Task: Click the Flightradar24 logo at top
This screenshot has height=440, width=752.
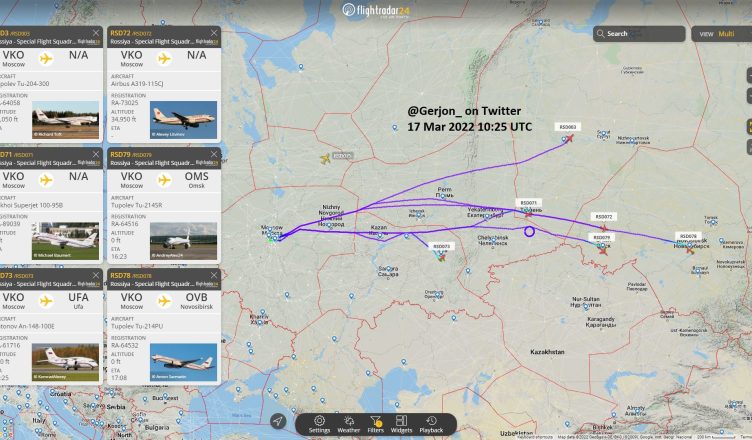Action: (x=376, y=10)
